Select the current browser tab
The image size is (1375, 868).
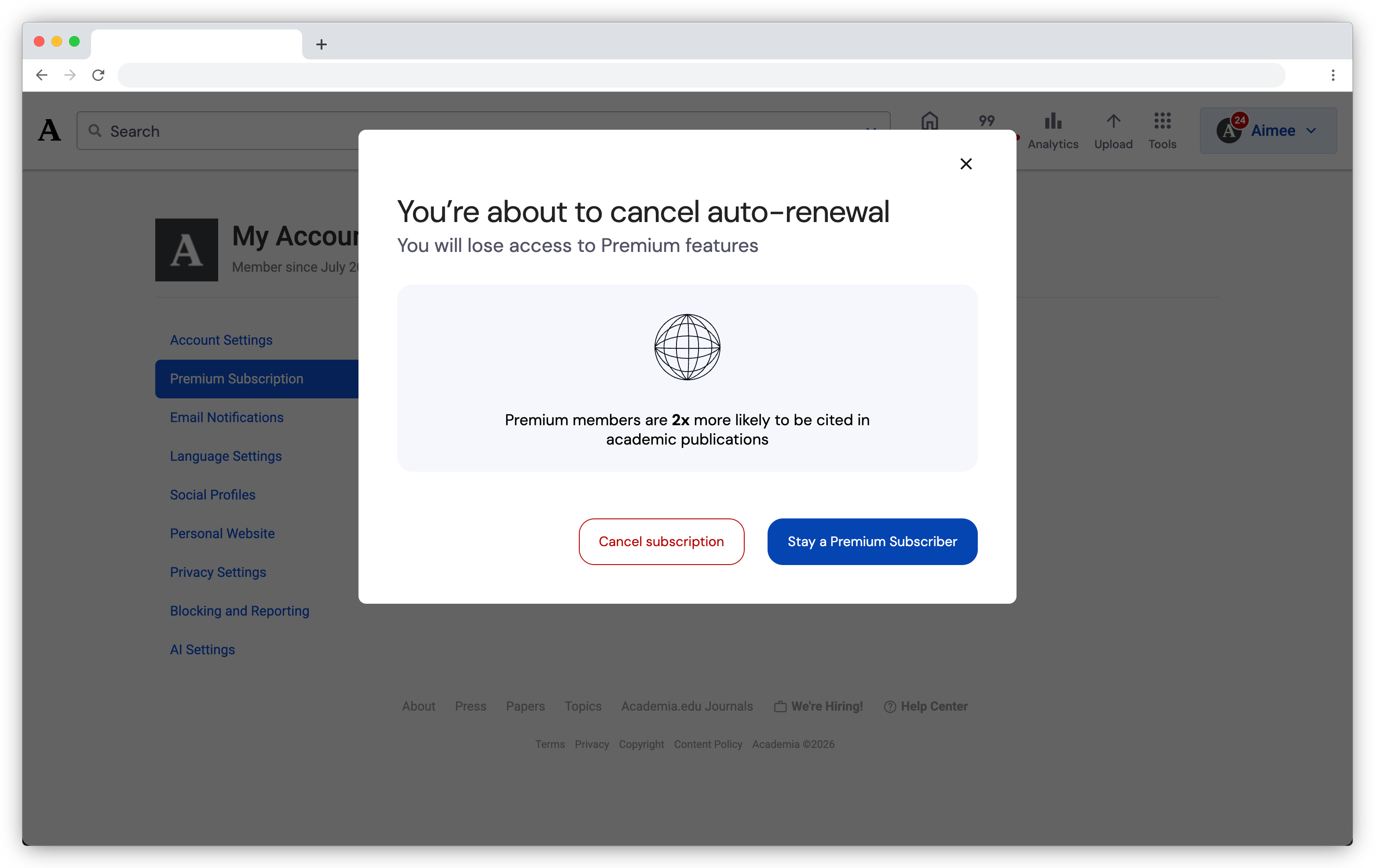click(x=196, y=44)
